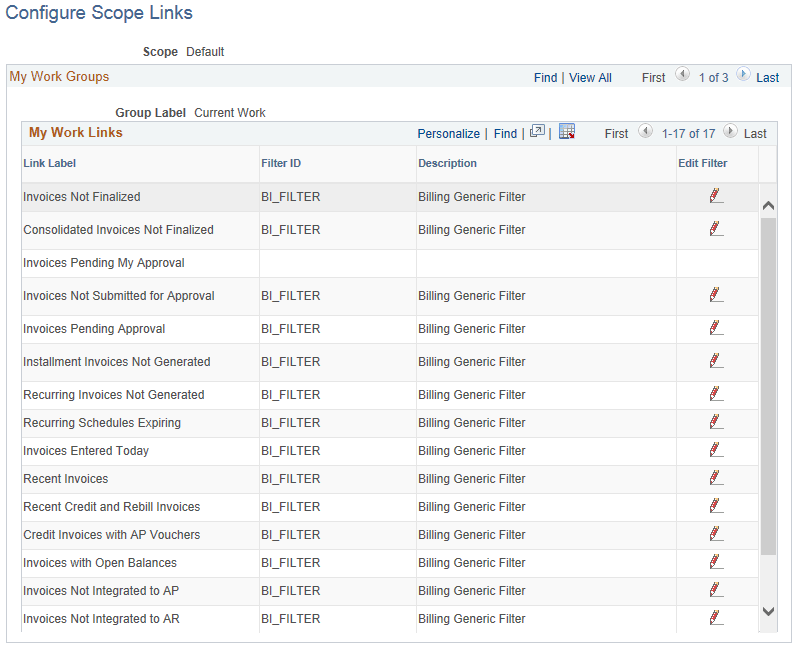Click Find in the My Work Groups bar
The image size is (806, 651).
coord(545,77)
